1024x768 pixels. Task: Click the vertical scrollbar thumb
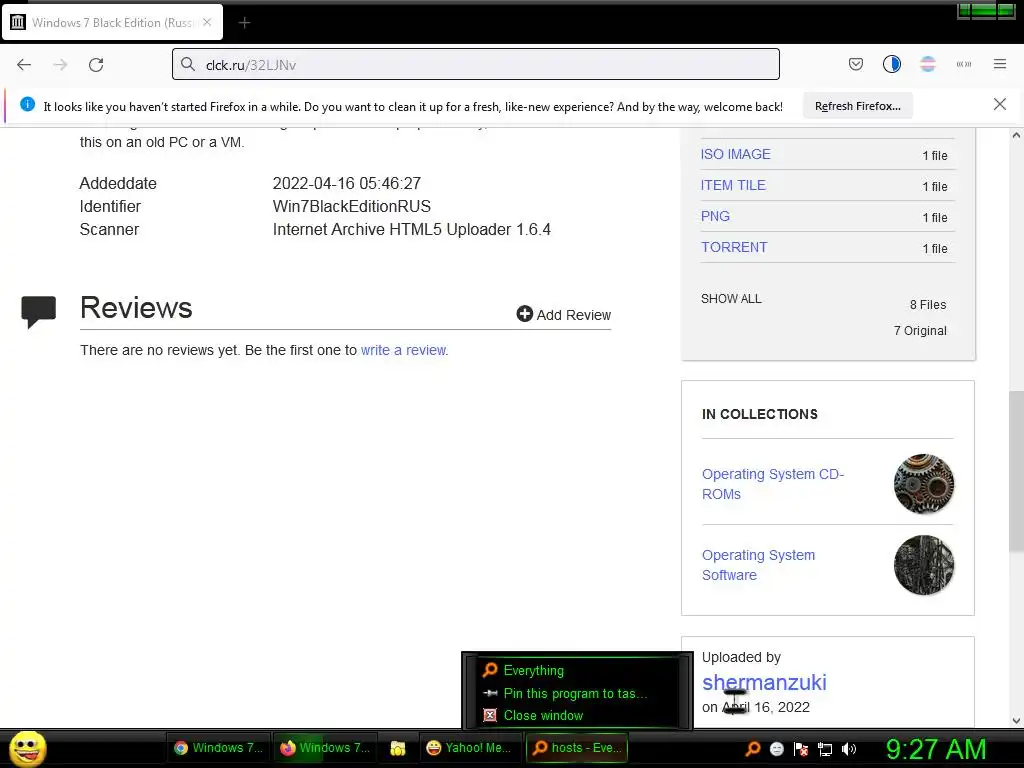(x=1016, y=472)
